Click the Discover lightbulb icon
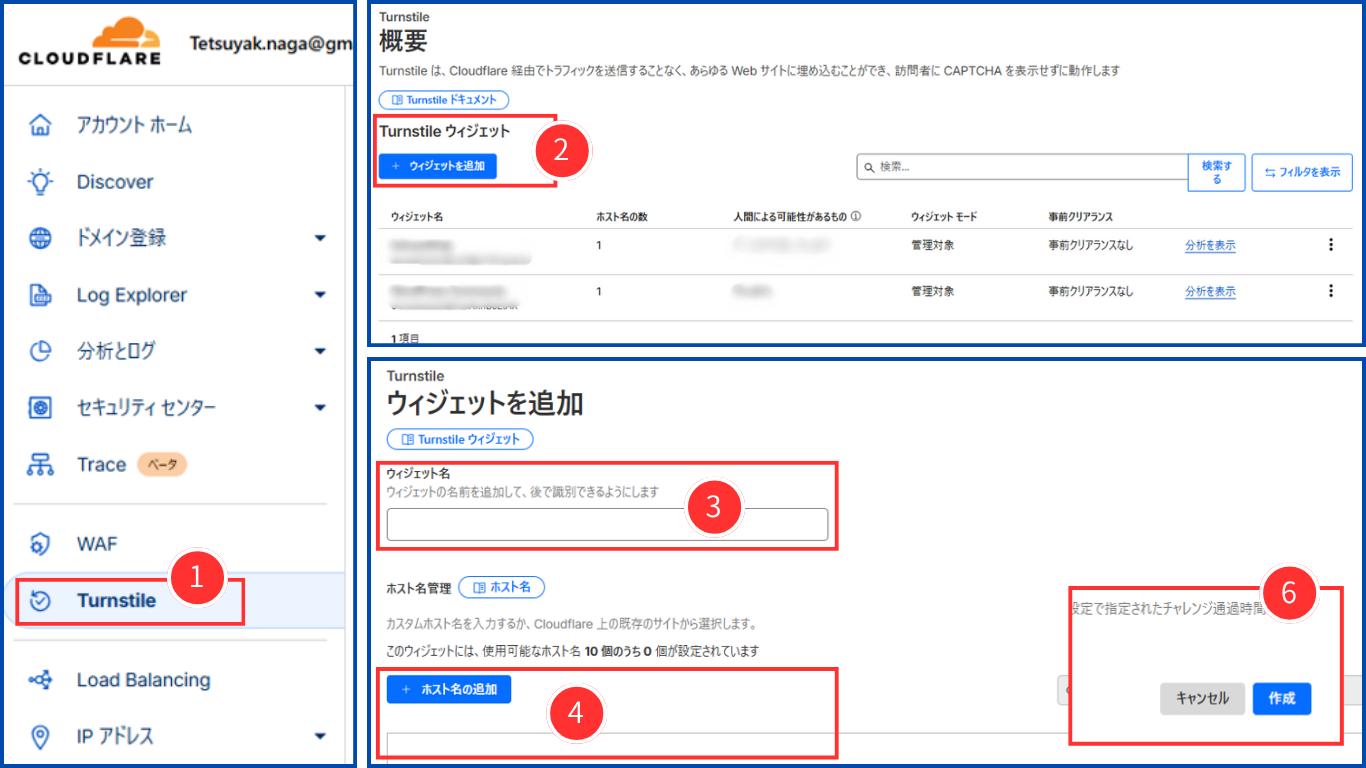This screenshot has width=1366, height=768. [x=40, y=181]
